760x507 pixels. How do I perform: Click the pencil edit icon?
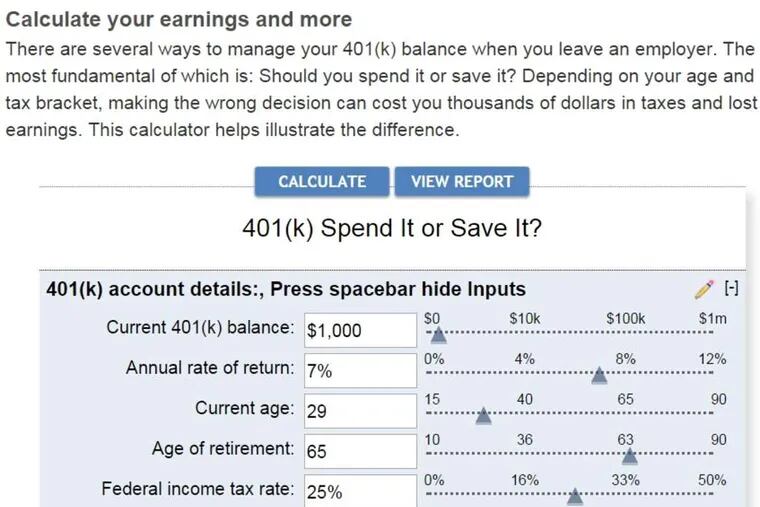pos(704,289)
